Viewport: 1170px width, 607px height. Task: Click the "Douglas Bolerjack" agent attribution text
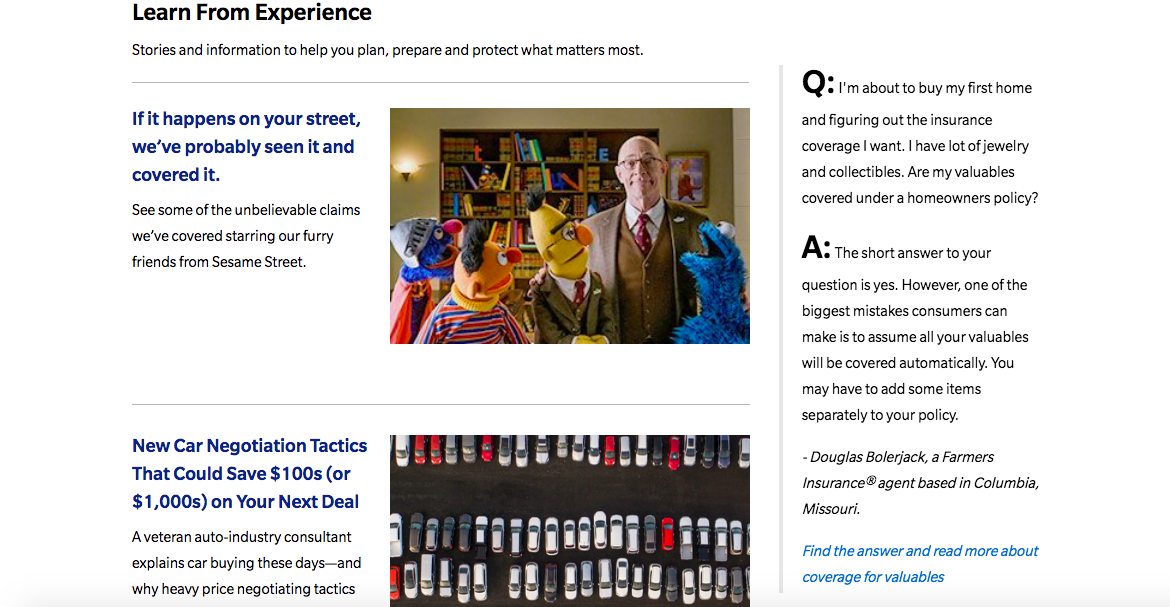coord(920,482)
